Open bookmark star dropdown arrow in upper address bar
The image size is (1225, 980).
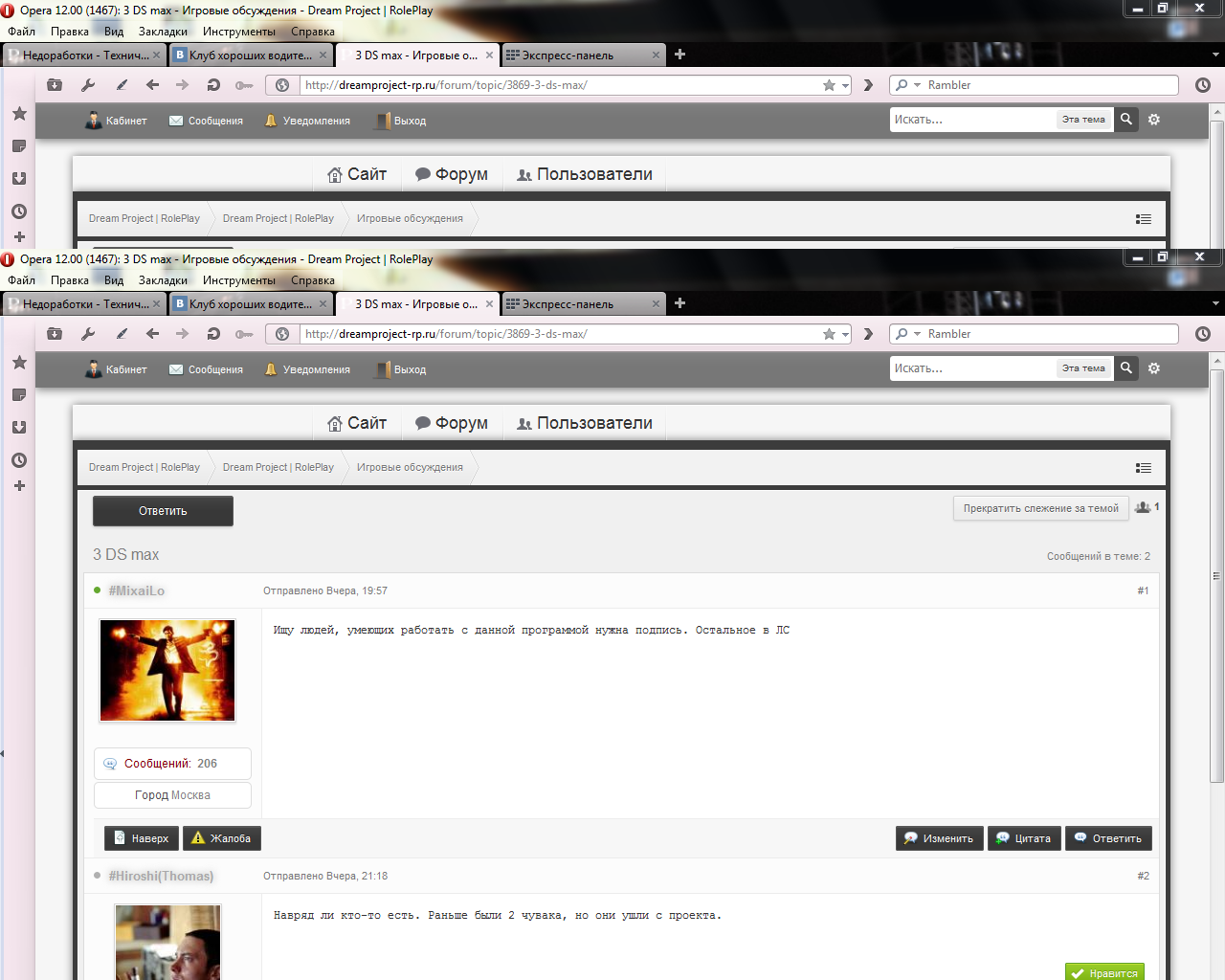[845, 86]
